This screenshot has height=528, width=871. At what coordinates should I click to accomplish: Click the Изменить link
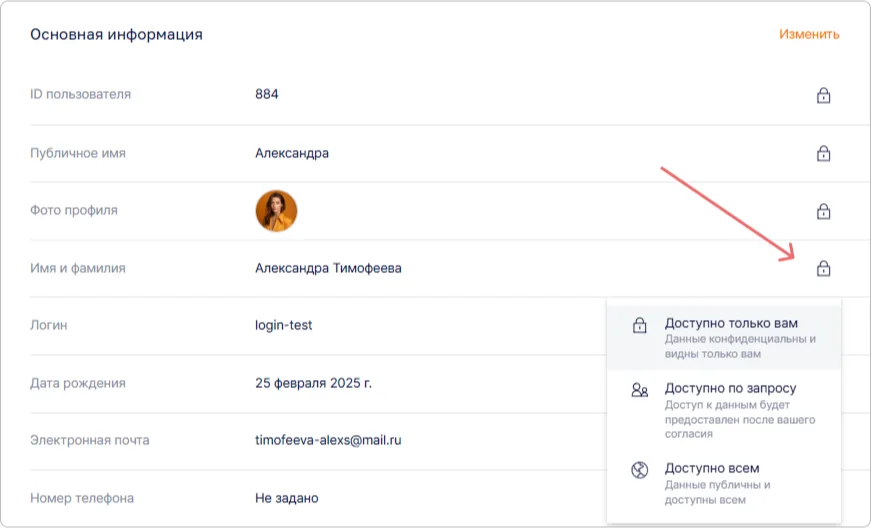tap(809, 34)
